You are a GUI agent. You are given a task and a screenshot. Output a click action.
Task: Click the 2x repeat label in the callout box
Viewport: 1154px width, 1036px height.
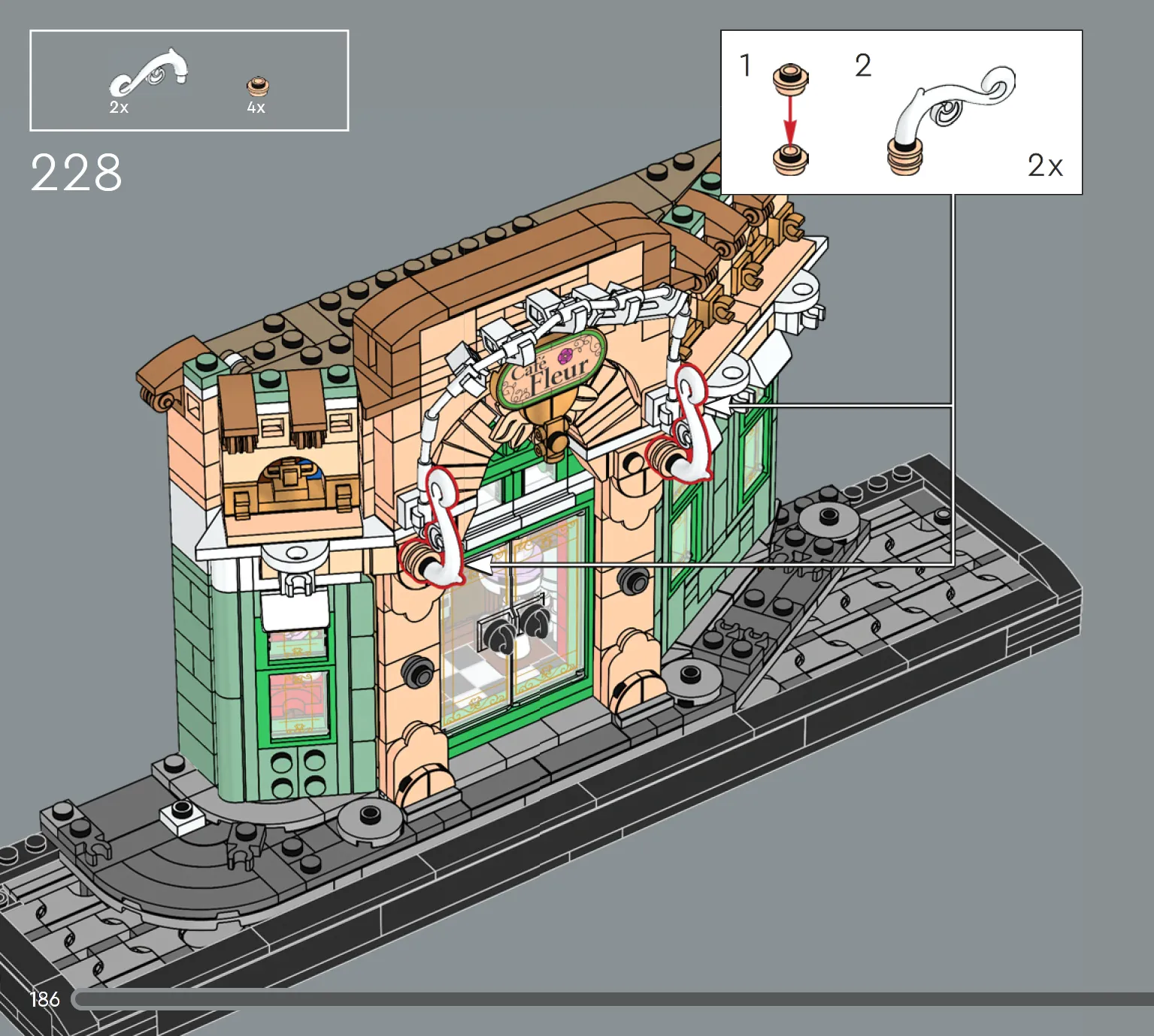1045,165
